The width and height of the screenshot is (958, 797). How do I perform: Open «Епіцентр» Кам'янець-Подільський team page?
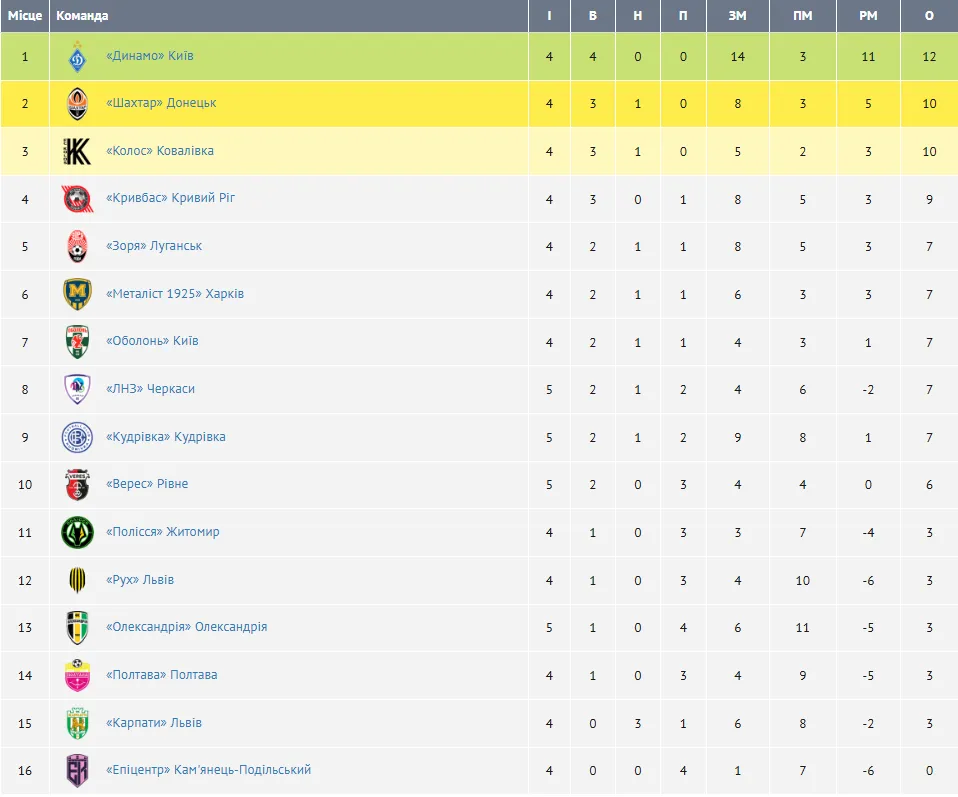(208, 769)
